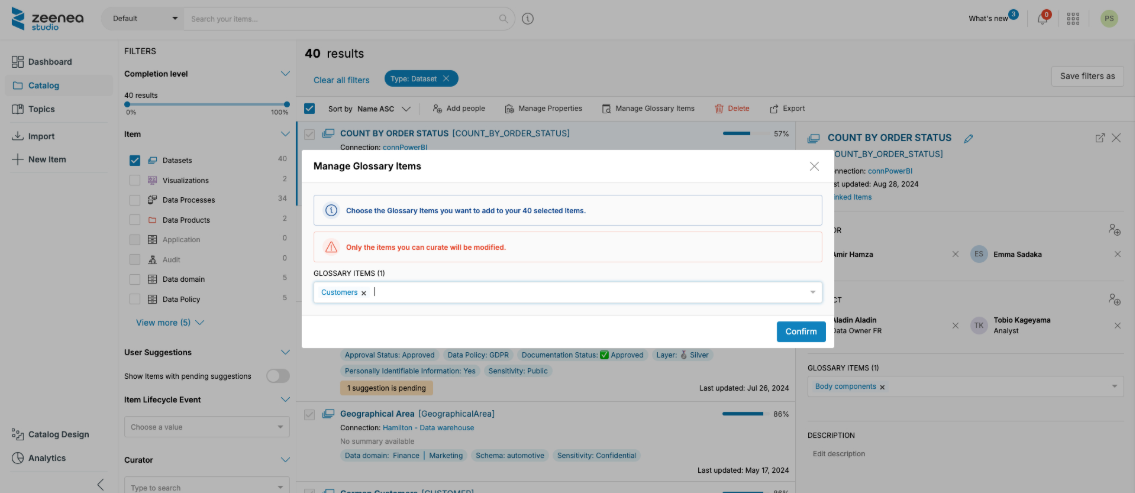Check the Visualizations filter checkbox
This screenshot has height=493, width=1135.
pos(135,180)
